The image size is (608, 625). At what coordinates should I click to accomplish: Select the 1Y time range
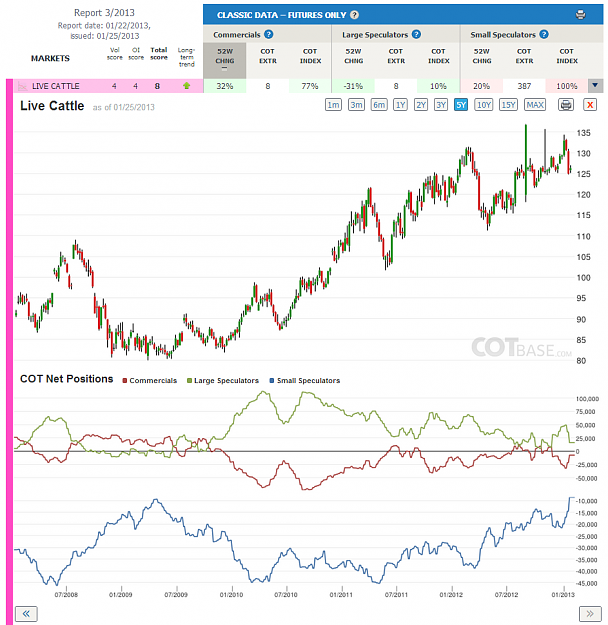400,105
